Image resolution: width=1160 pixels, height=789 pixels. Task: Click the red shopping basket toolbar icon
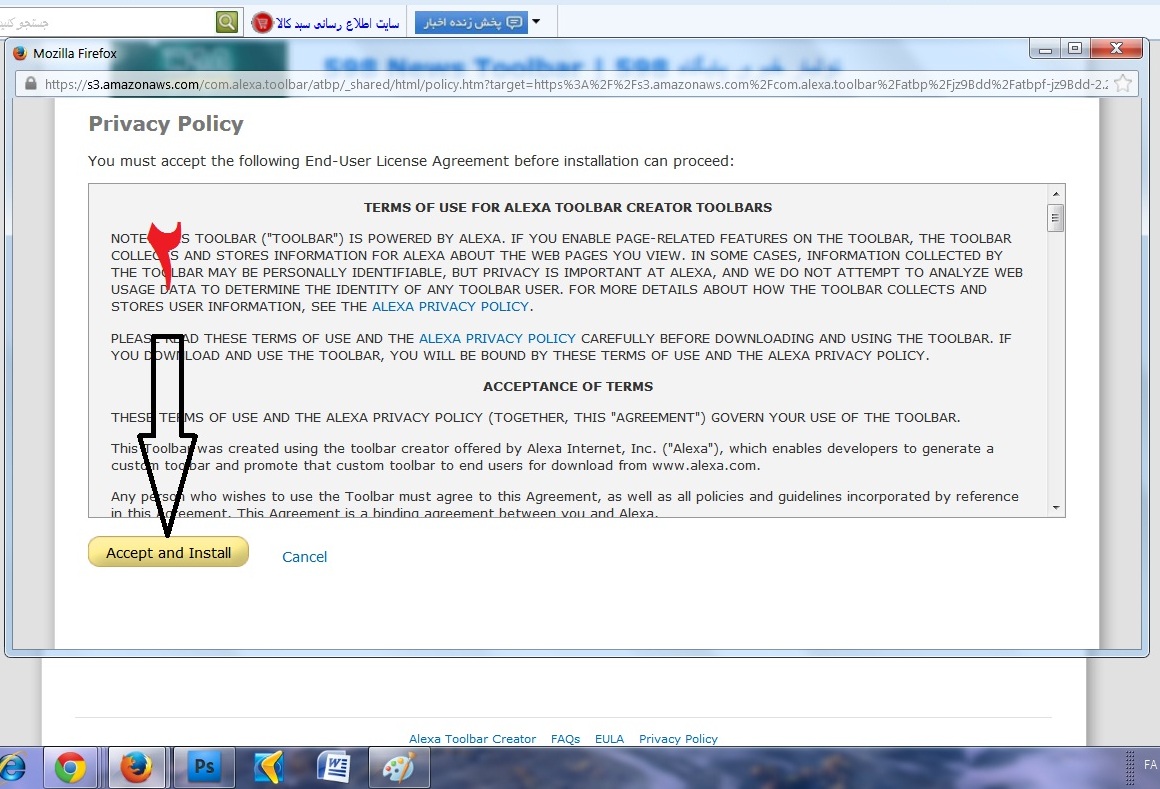(x=262, y=23)
